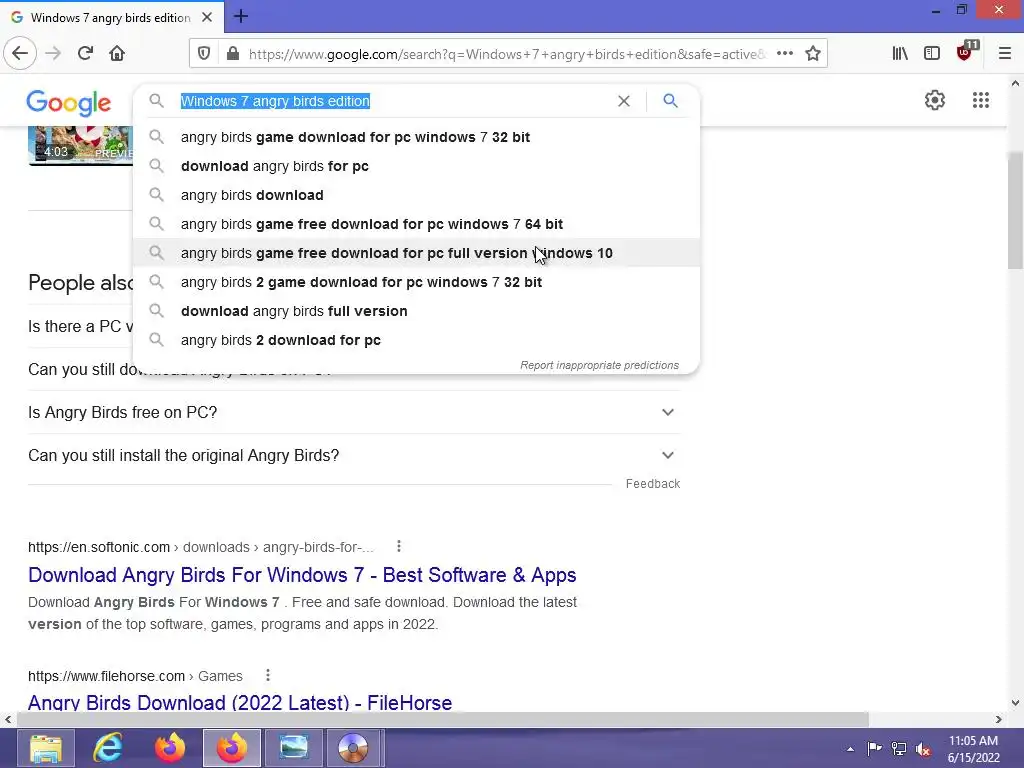Click the horizontal scrollbar right arrow
This screenshot has height=768, width=1024.
point(999,719)
